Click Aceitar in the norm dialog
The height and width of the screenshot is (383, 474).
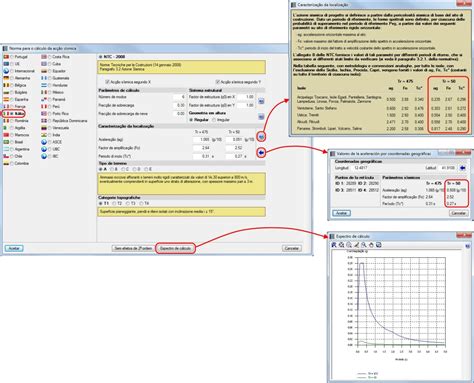14,248
